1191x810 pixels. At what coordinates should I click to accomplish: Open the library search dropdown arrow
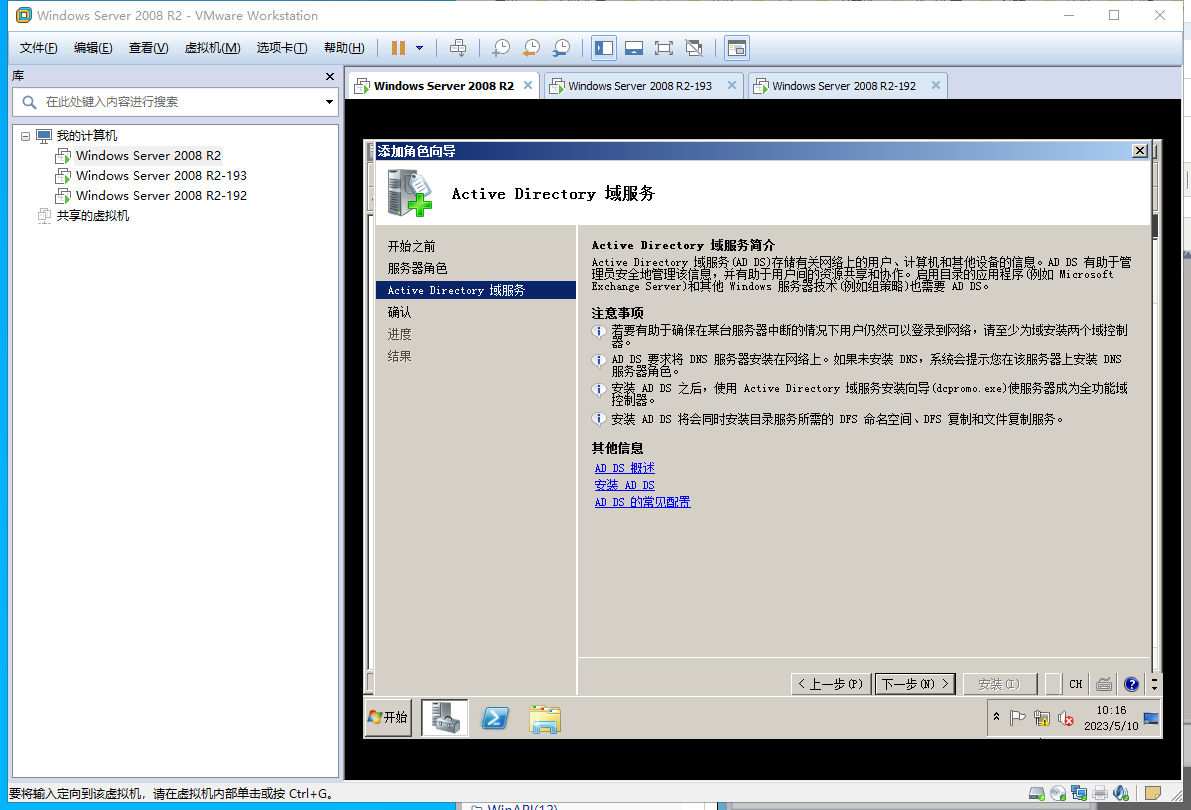tap(329, 102)
